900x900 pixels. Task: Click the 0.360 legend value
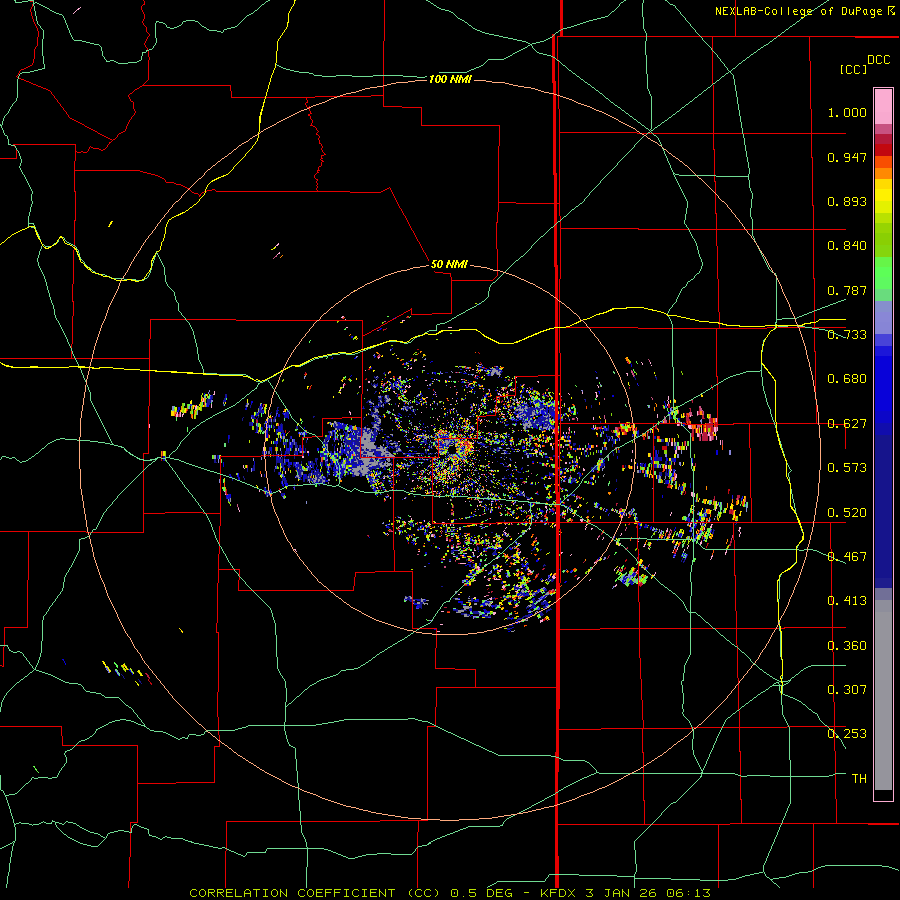(x=847, y=646)
